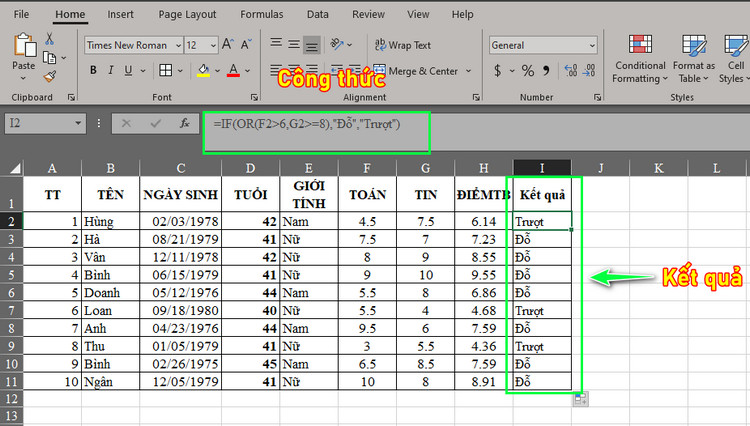Select the cell containing "Hùng"
The height and width of the screenshot is (426, 750).
point(110,221)
